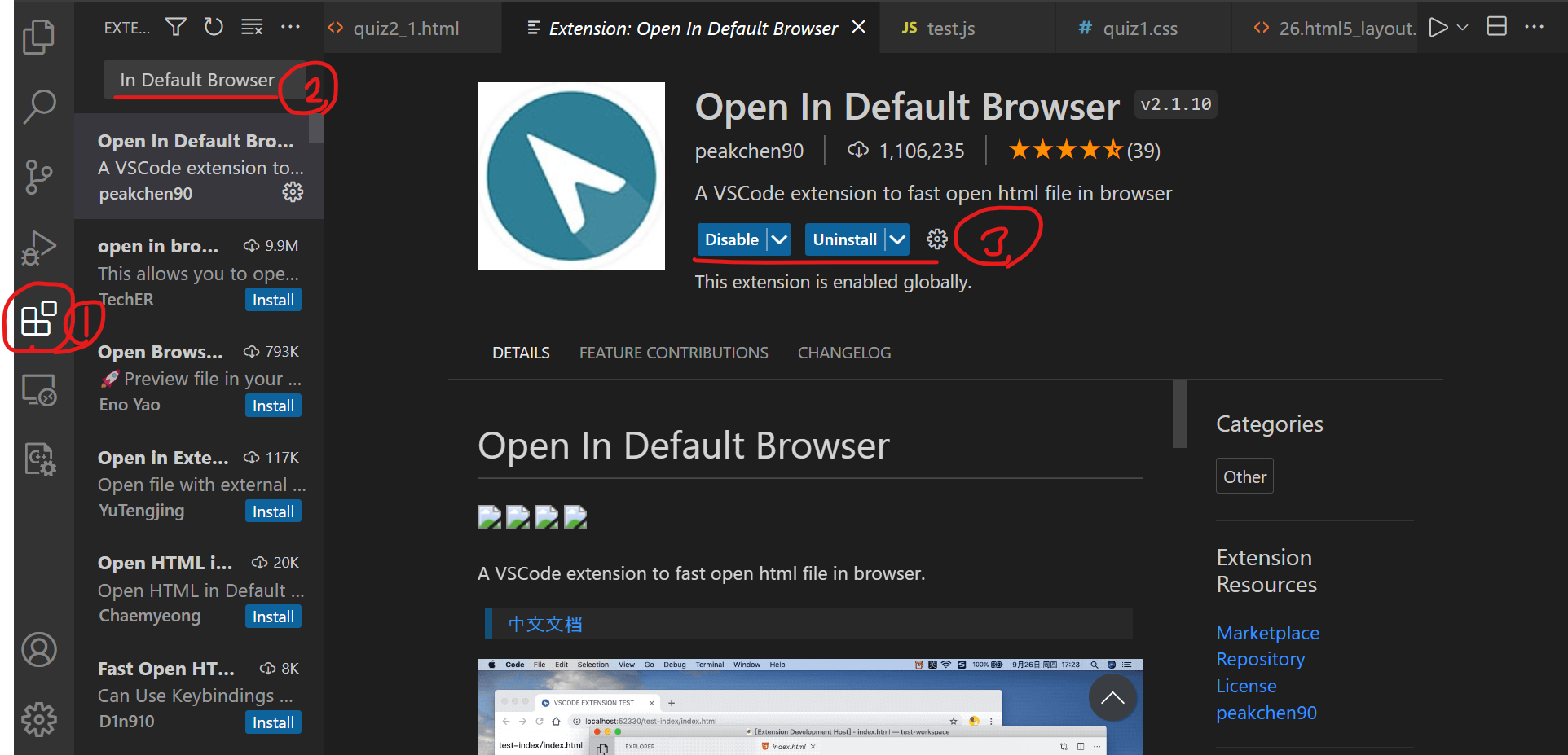Image resolution: width=1568 pixels, height=755 pixels.
Task: Open the Source Control view
Action: click(x=38, y=176)
